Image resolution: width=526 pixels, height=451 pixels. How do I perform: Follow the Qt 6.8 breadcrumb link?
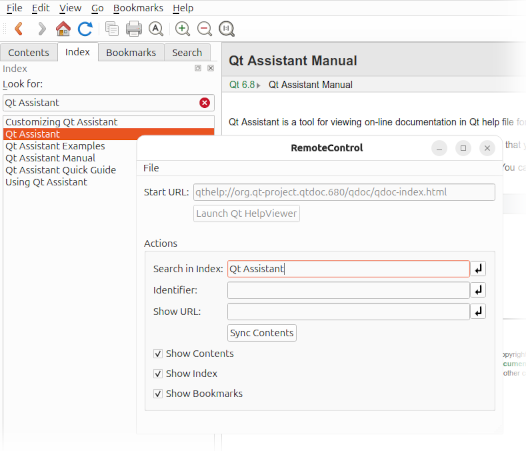pos(242,85)
